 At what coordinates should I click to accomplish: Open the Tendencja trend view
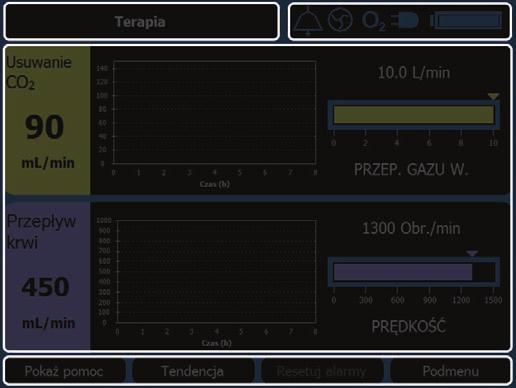tap(193, 371)
